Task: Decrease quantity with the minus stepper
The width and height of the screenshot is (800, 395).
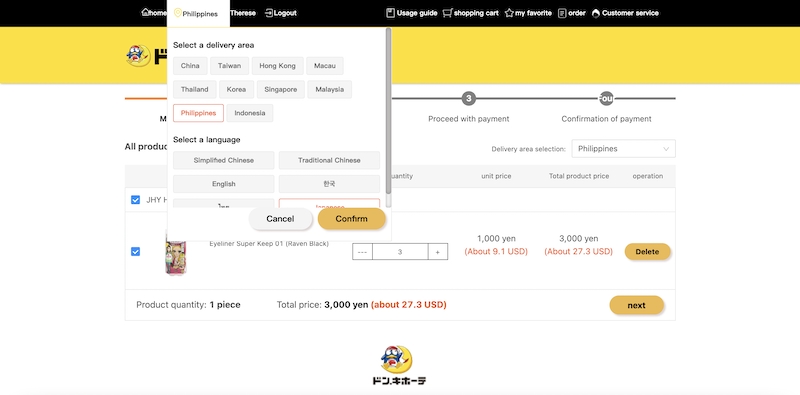Action: 362,252
